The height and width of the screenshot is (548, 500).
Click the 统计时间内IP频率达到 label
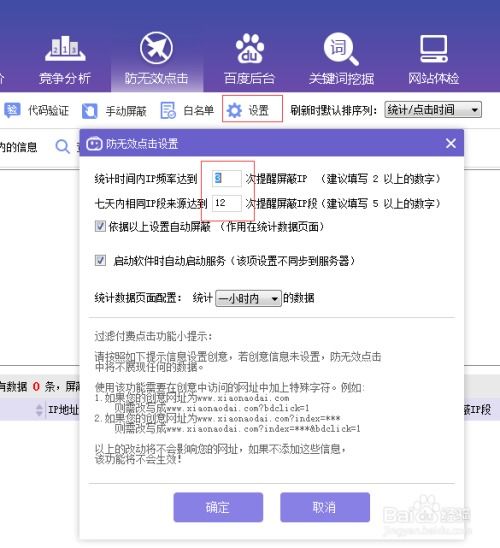pyautogui.click(x=146, y=179)
